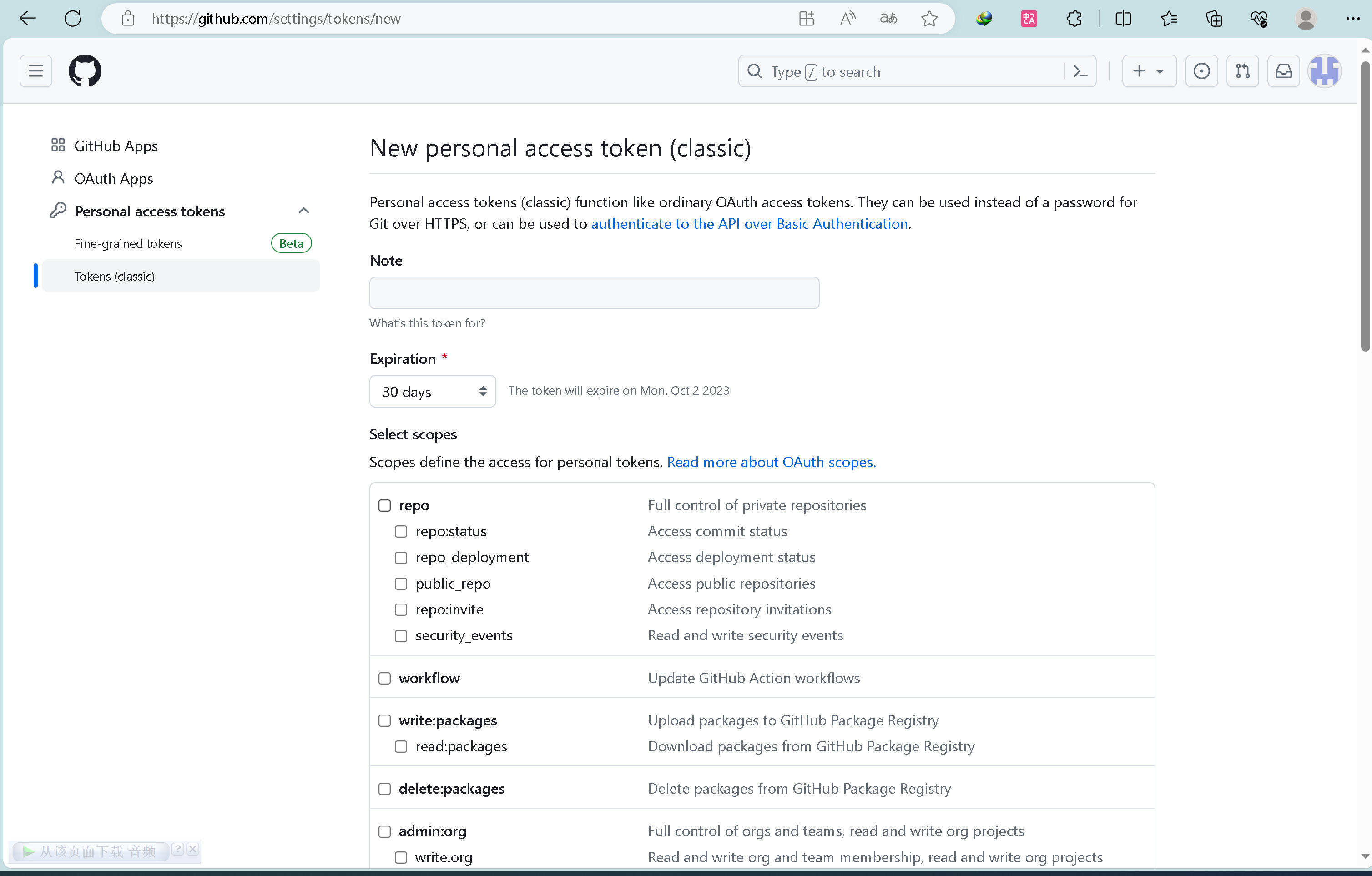Open the Pull requests icon

tap(1242, 71)
